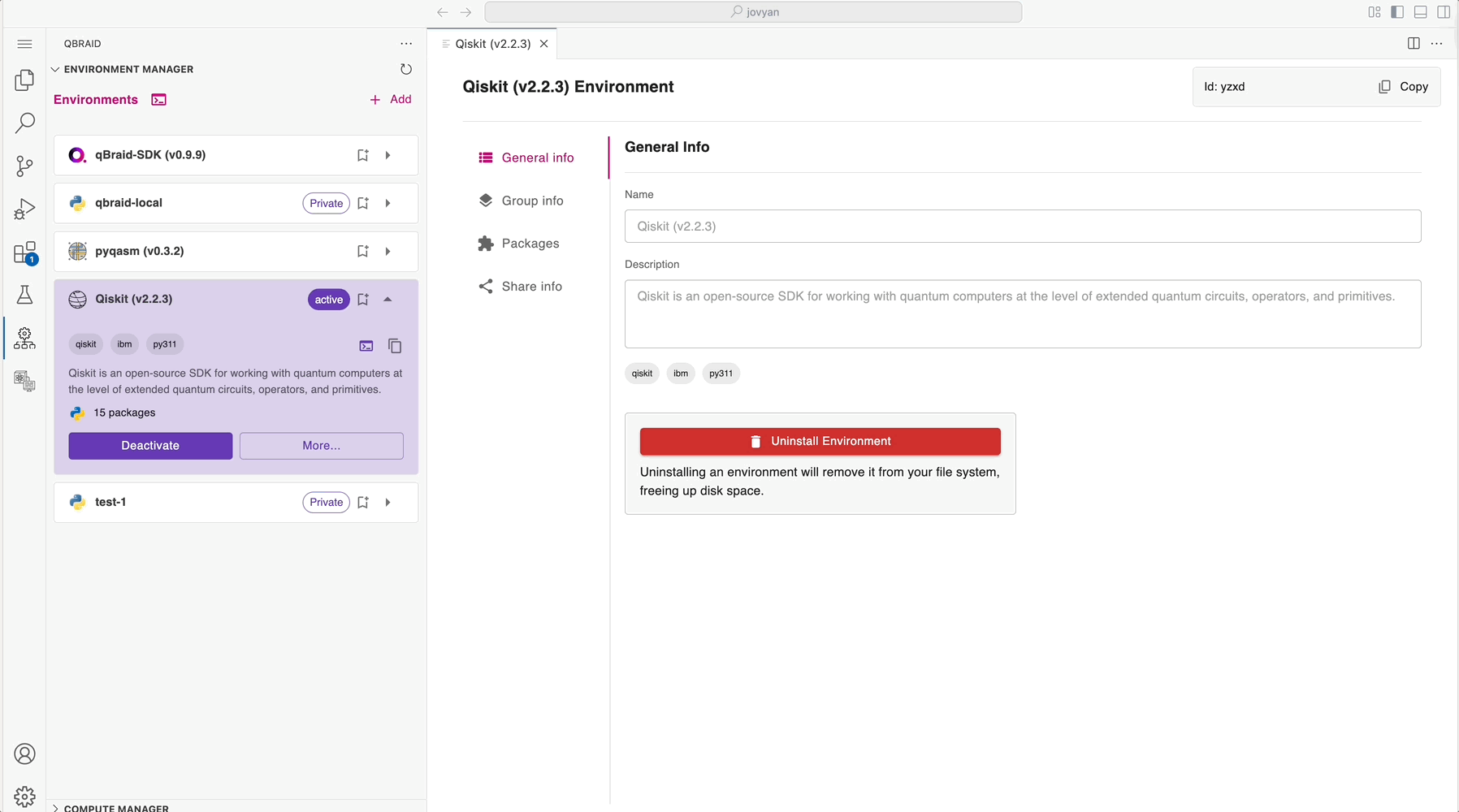Add a new environment

point(391,99)
